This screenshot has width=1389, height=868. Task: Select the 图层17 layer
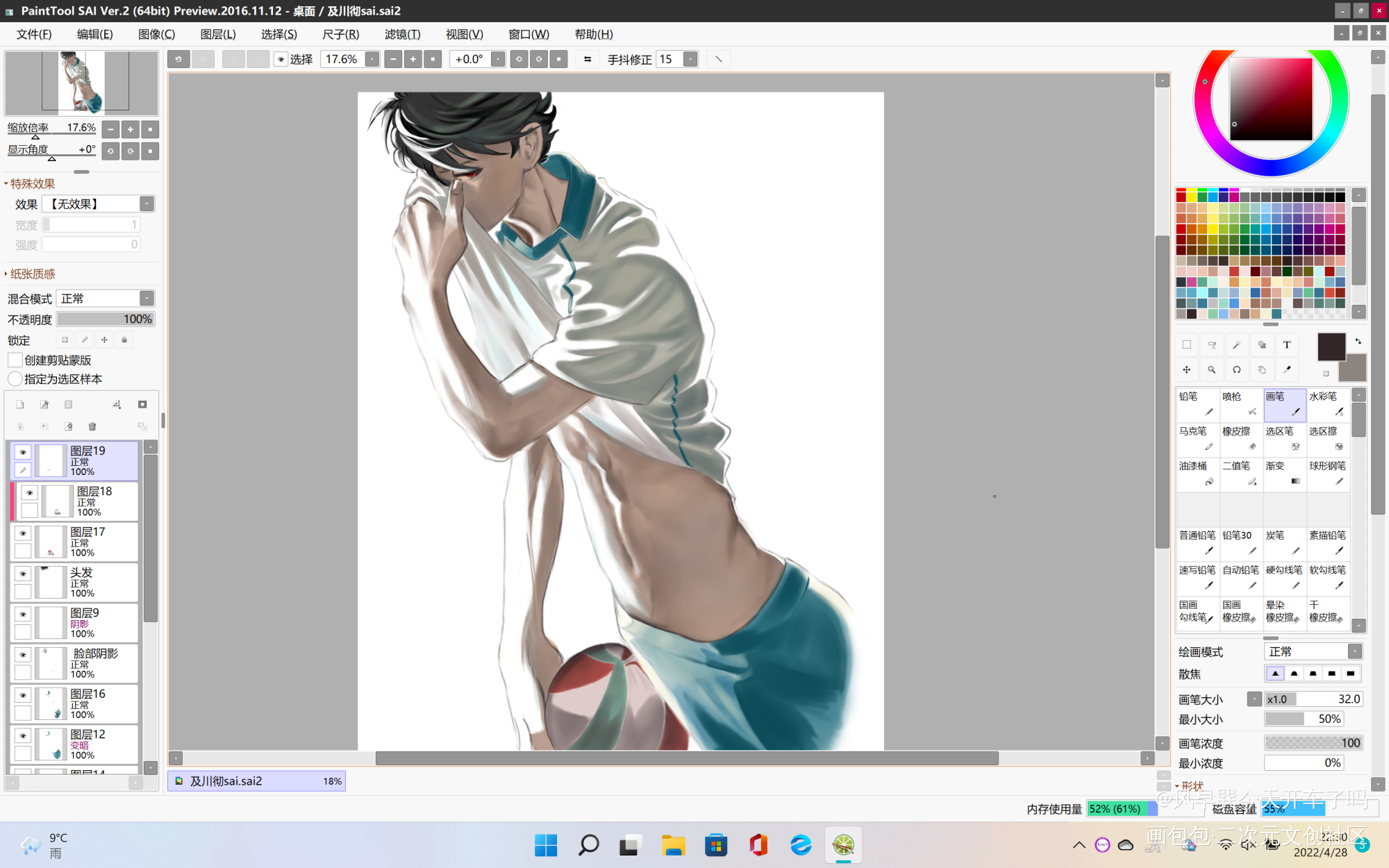pos(75,542)
